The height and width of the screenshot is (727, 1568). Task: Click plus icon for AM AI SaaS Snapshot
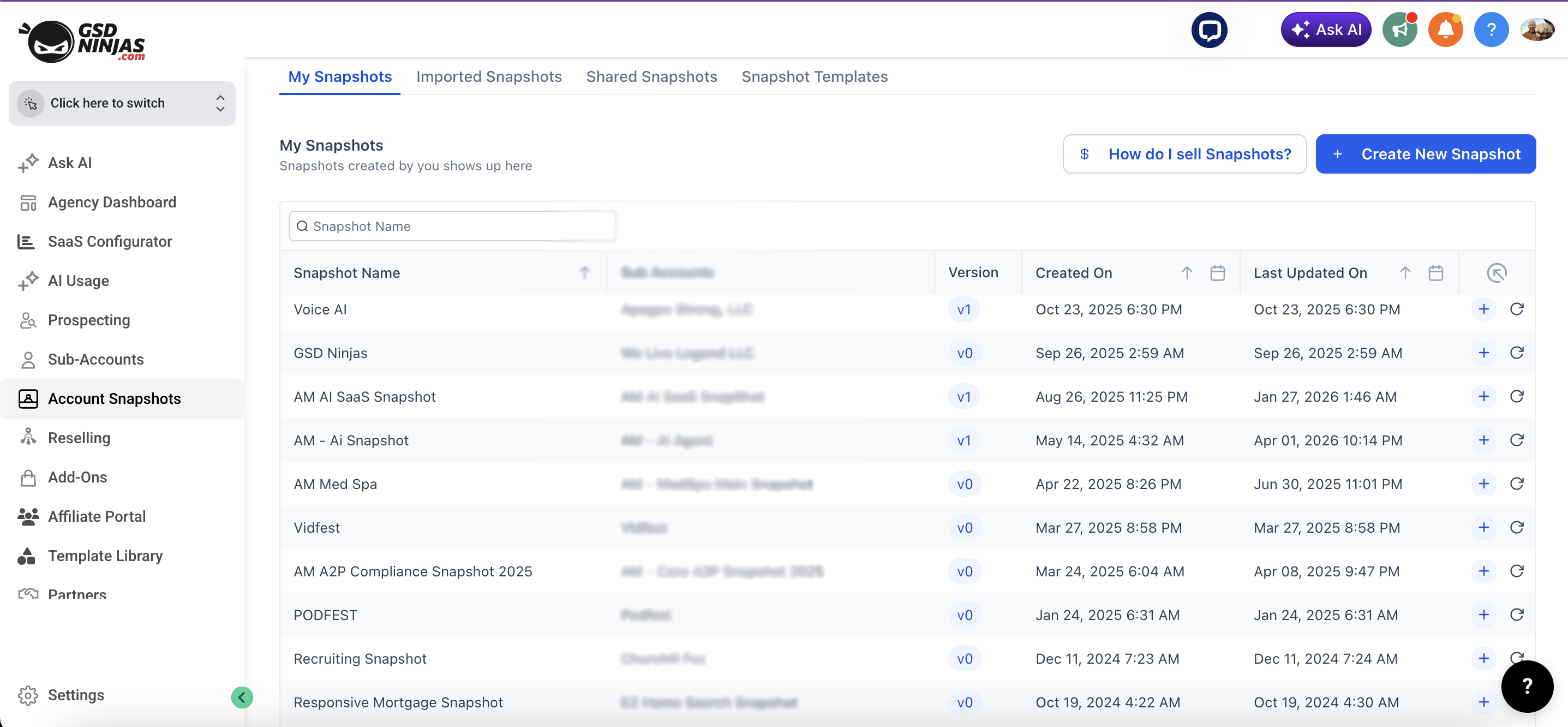tap(1483, 396)
